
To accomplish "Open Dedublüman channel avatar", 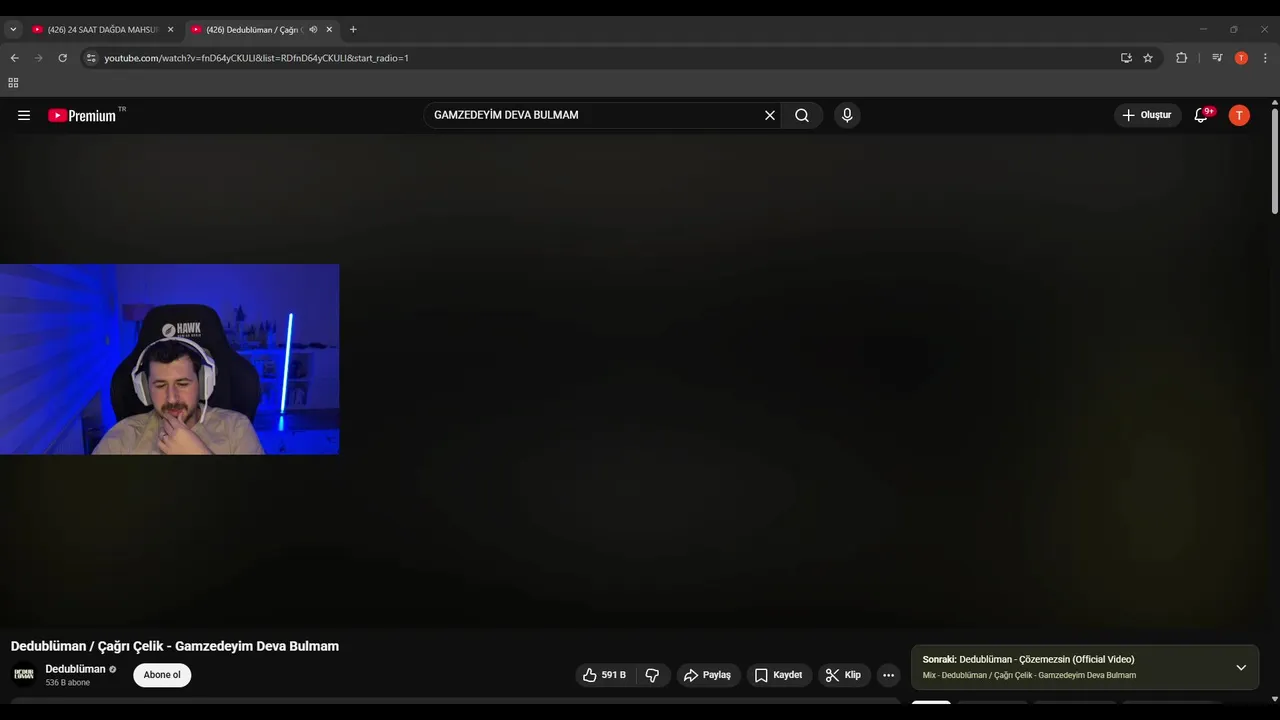I will (x=24, y=675).
